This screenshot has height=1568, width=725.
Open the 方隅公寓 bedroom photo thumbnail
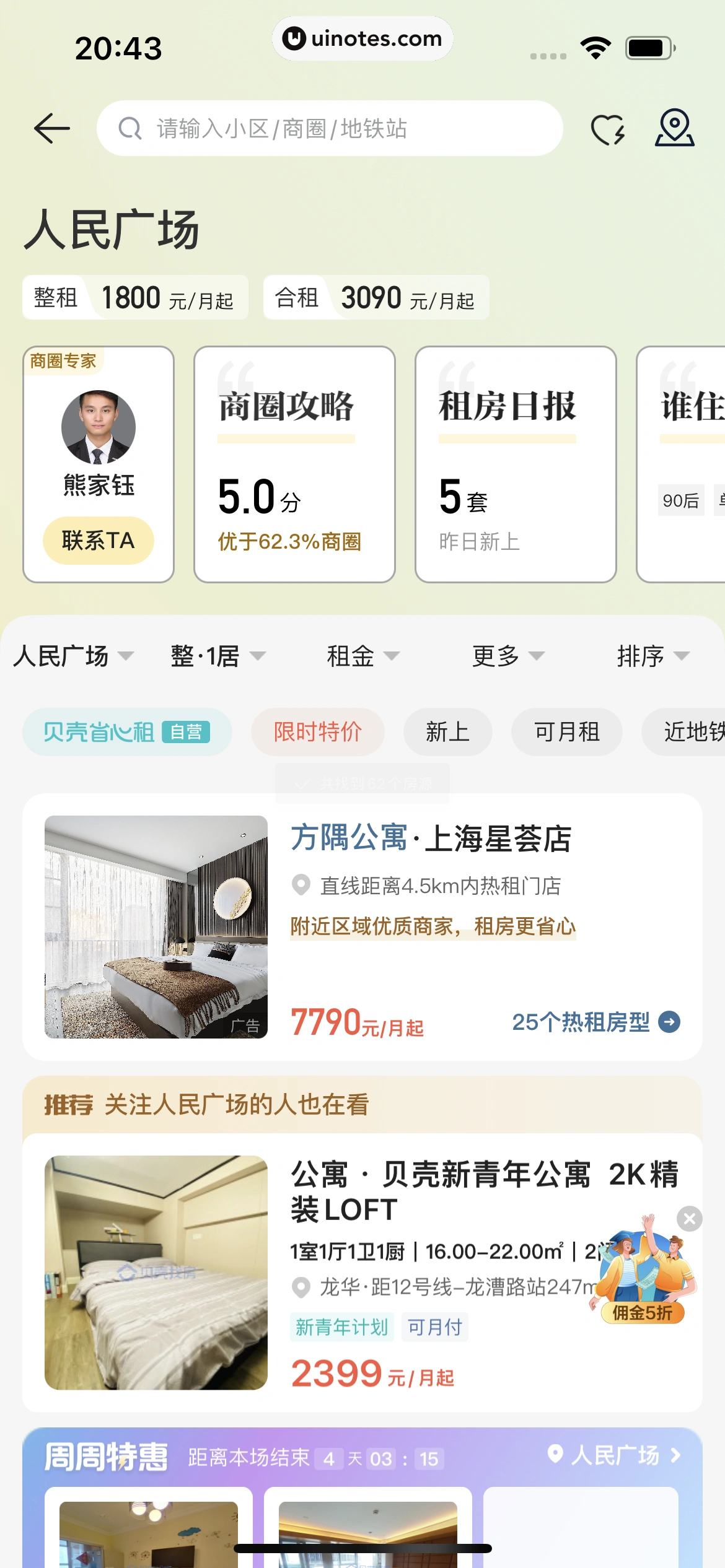tap(156, 926)
